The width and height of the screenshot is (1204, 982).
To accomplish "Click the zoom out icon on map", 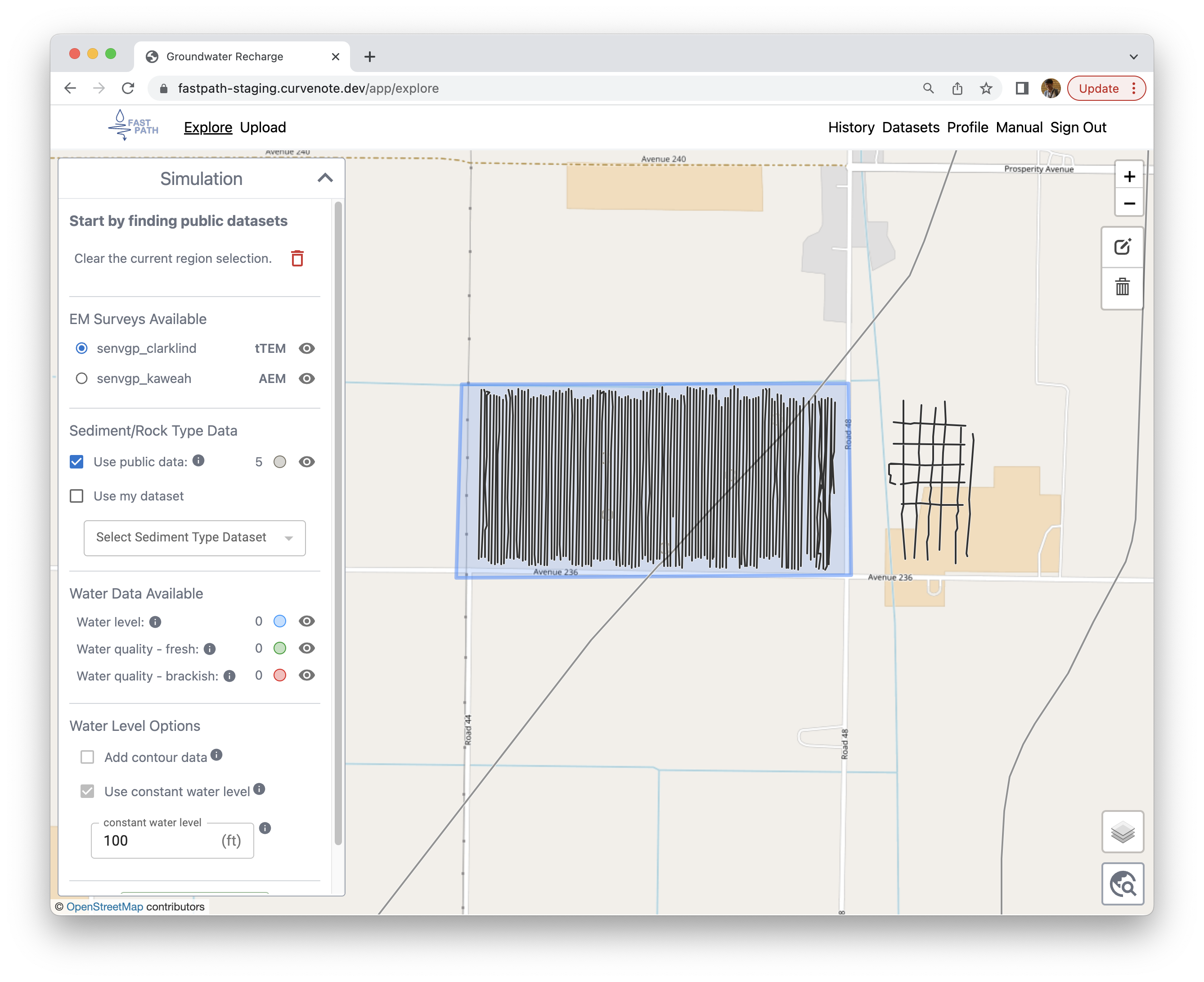I will click(1127, 204).
